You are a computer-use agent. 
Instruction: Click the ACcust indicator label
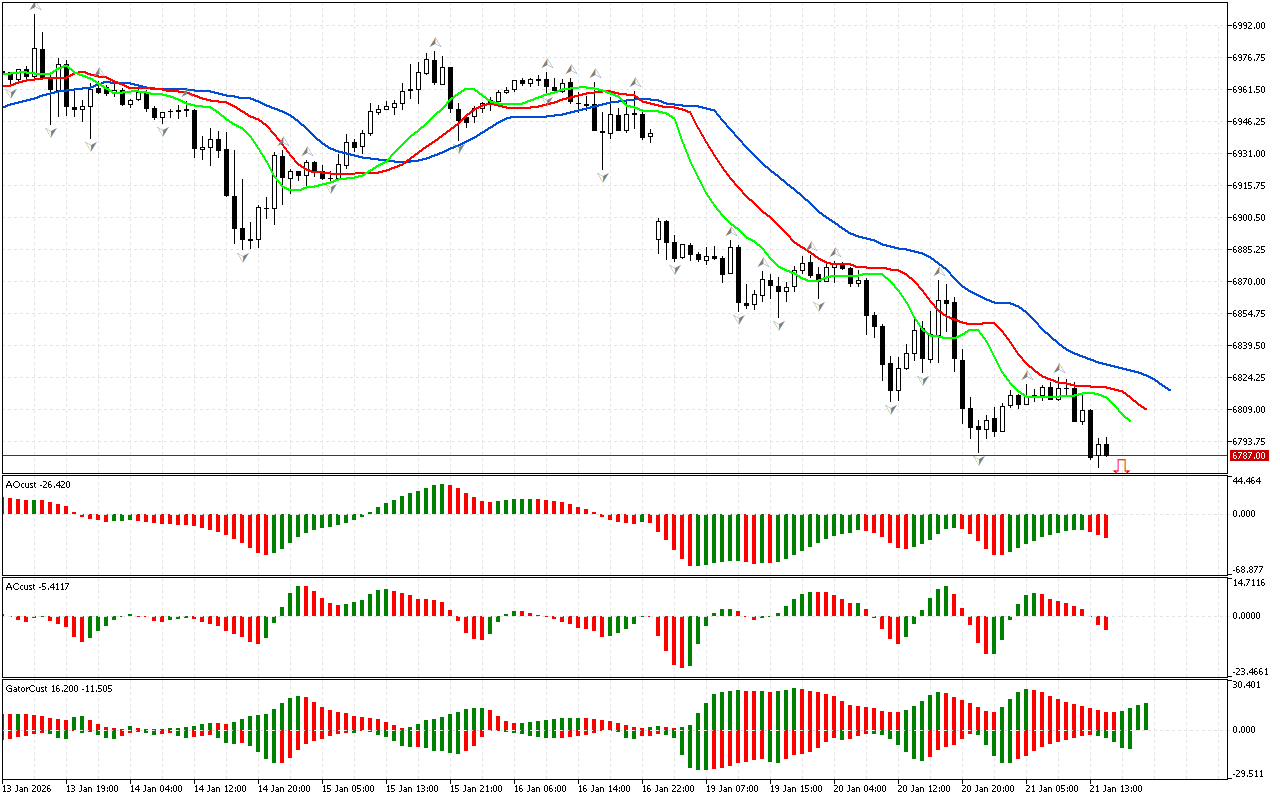point(36,586)
